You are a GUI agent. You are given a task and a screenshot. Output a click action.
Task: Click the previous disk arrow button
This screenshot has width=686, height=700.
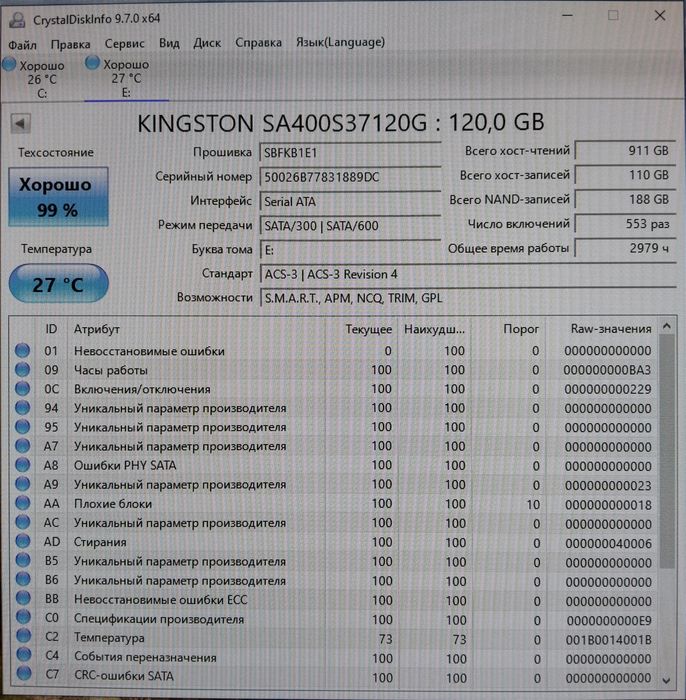(21, 123)
